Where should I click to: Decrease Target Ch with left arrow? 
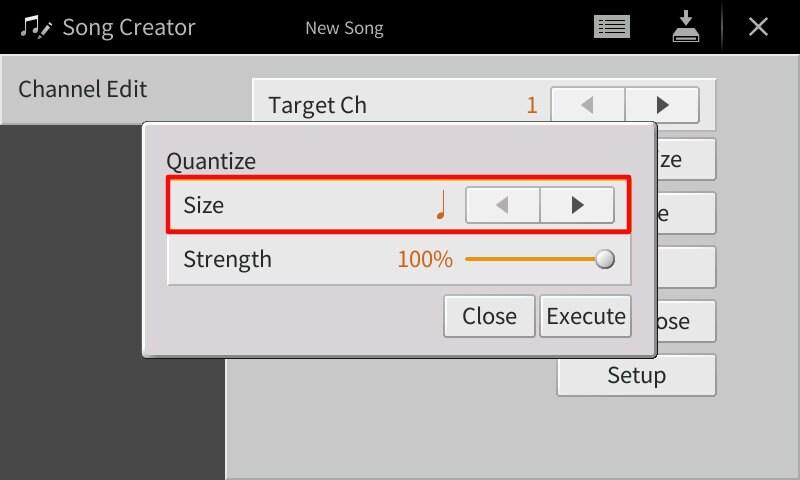(x=588, y=105)
